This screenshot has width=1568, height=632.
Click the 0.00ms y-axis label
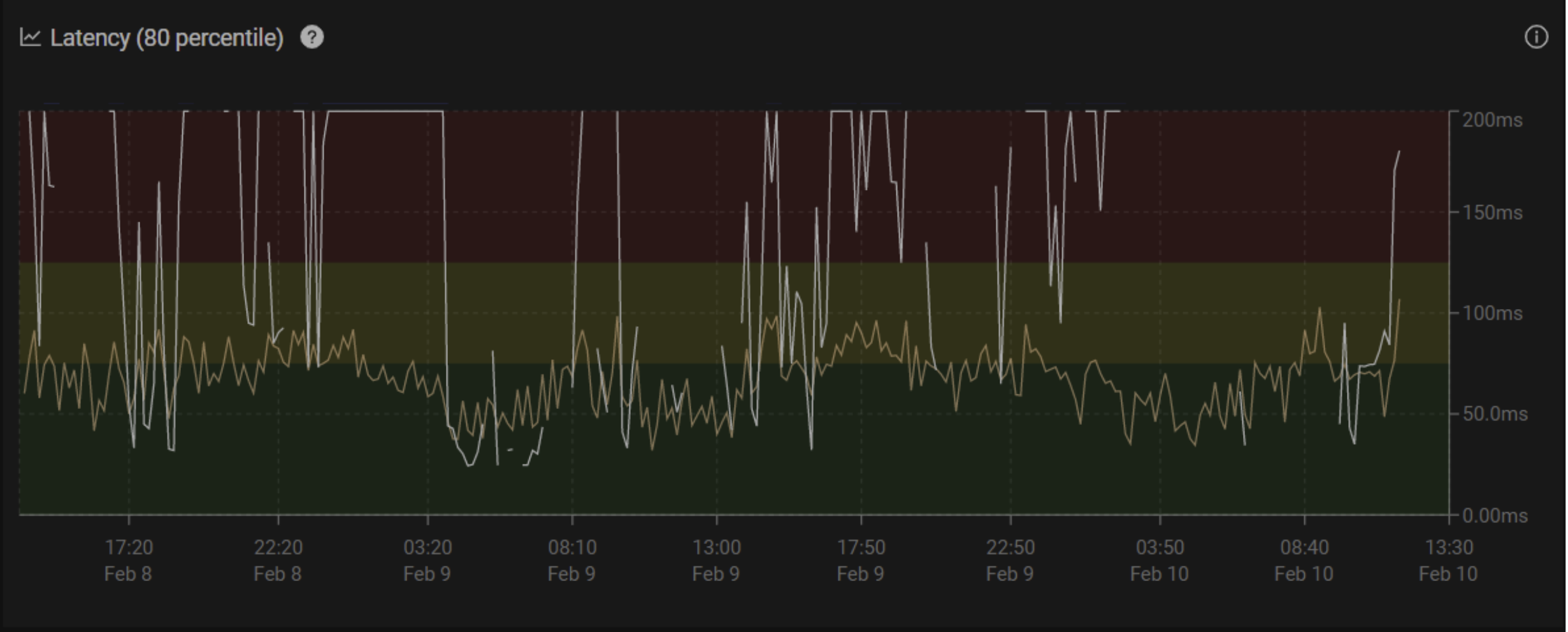(1495, 515)
